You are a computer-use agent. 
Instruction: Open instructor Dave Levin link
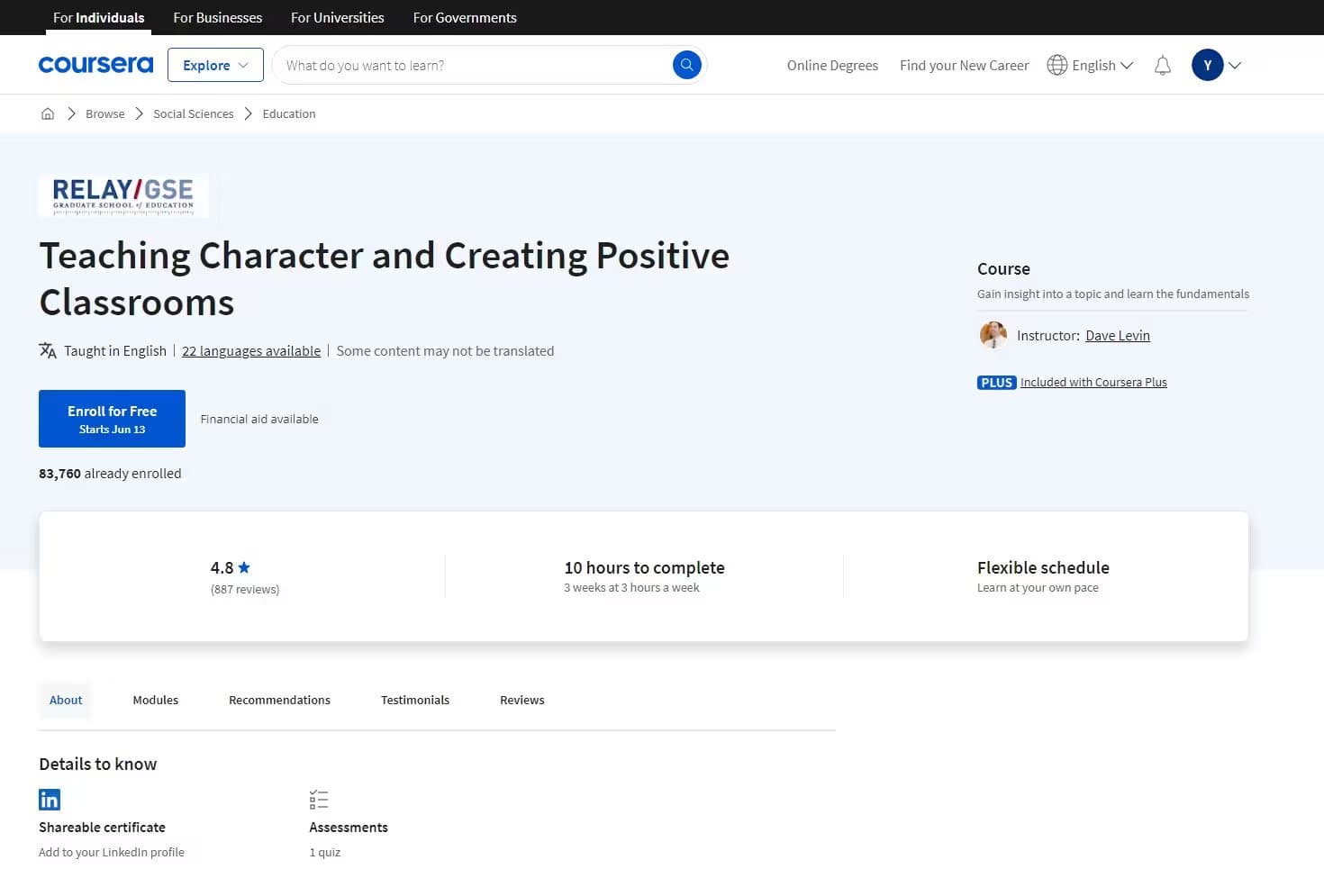(1118, 335)
